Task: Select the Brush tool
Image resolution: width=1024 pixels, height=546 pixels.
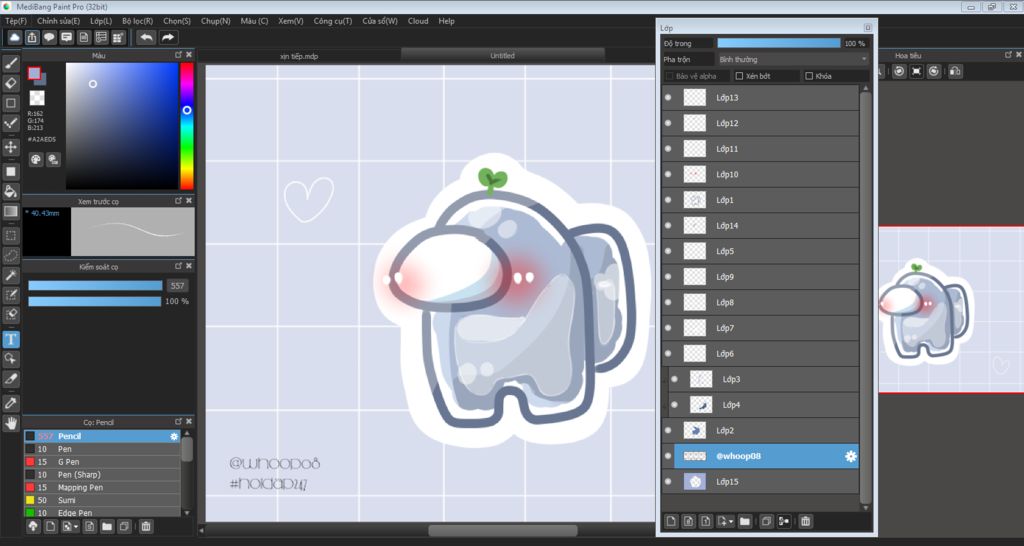Action: [10, 63]
